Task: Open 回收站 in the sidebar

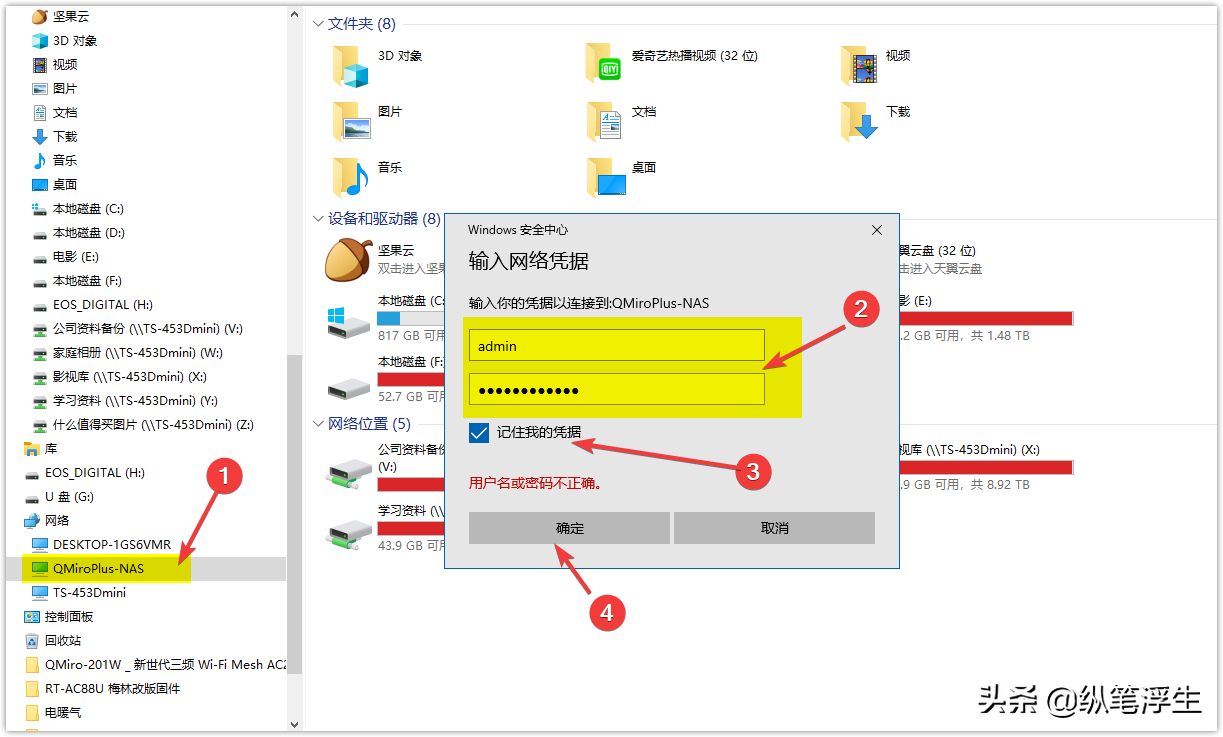Action: coord(62,640)
